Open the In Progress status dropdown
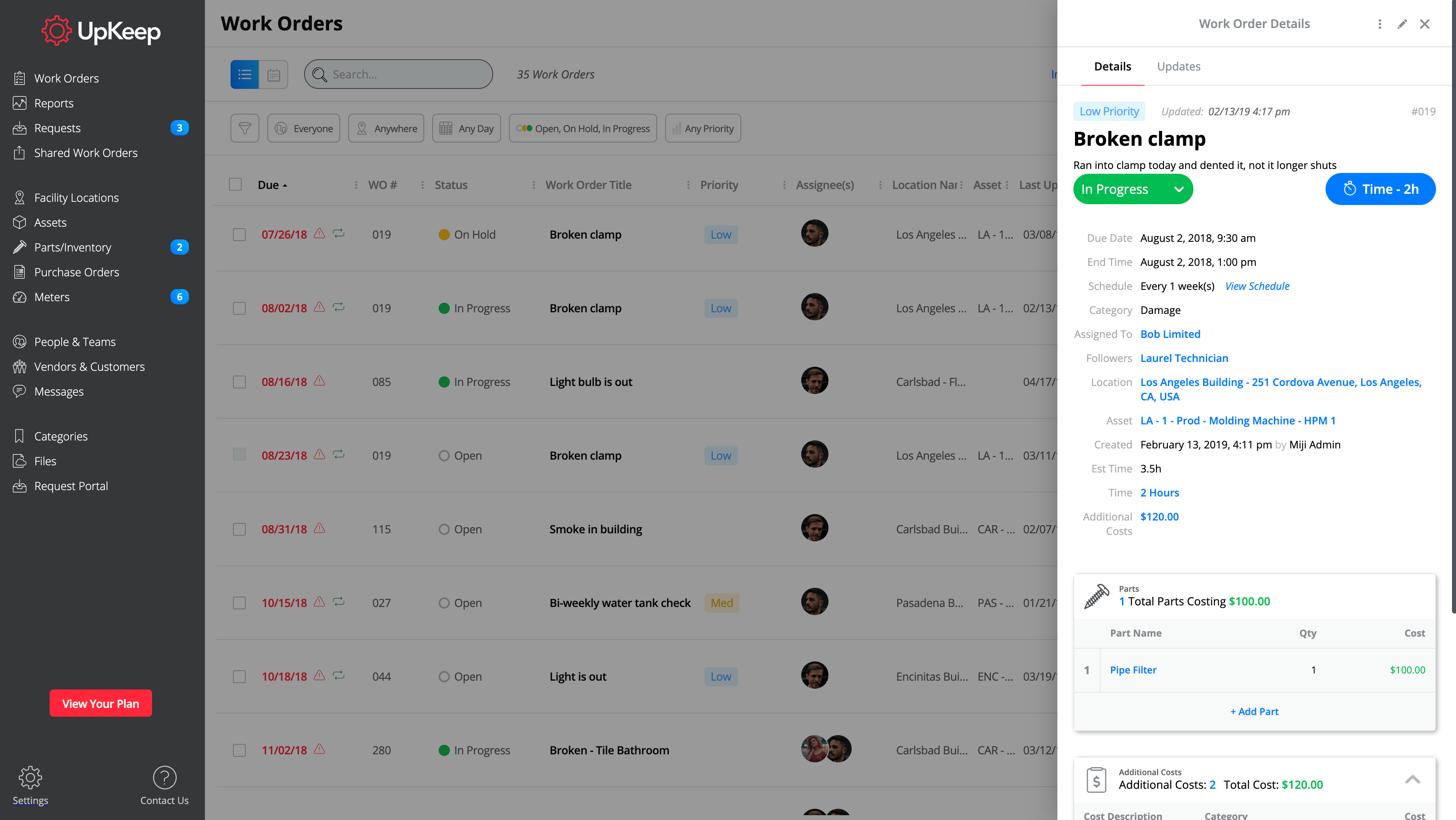 (1132, 189)
